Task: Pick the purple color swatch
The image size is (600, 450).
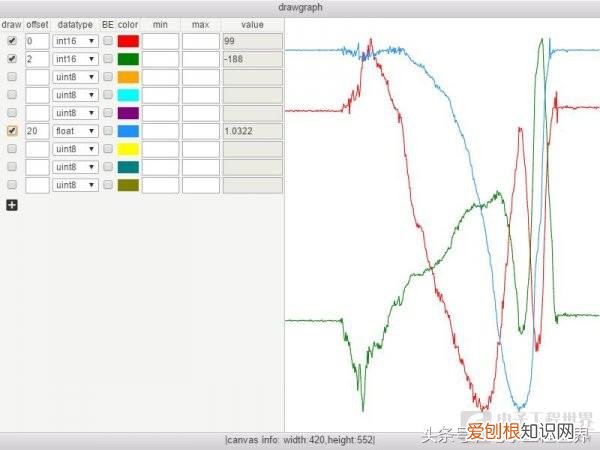Action: point(128,113)
